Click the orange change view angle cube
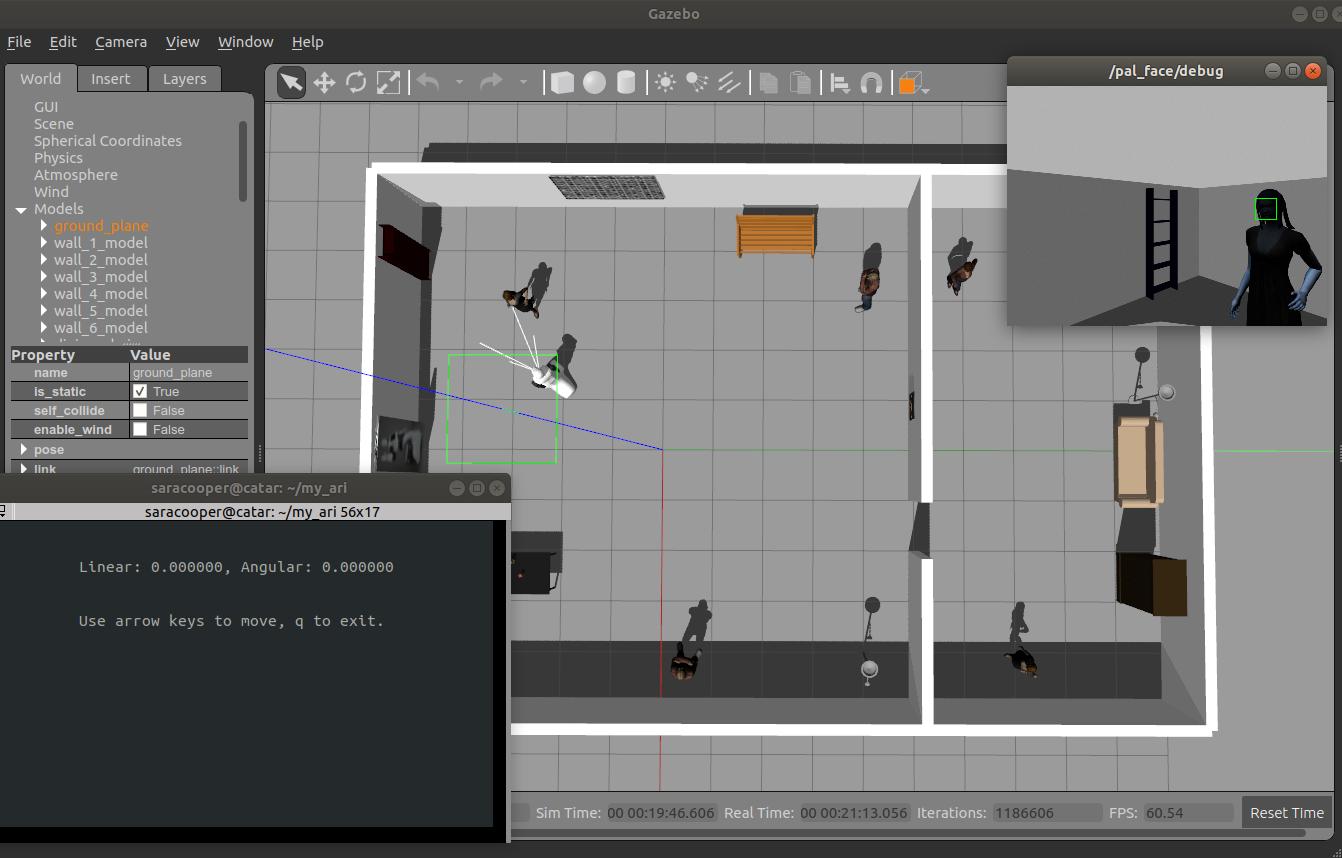The width and height of the screenshot is (1342, 858). [x=908, y=84]
